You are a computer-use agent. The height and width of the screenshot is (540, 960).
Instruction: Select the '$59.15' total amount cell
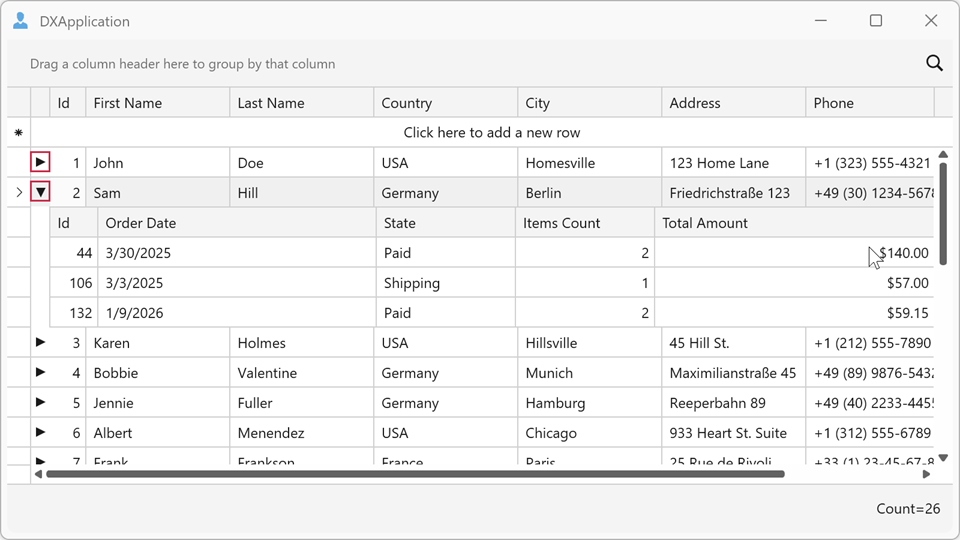coord(794,313)
